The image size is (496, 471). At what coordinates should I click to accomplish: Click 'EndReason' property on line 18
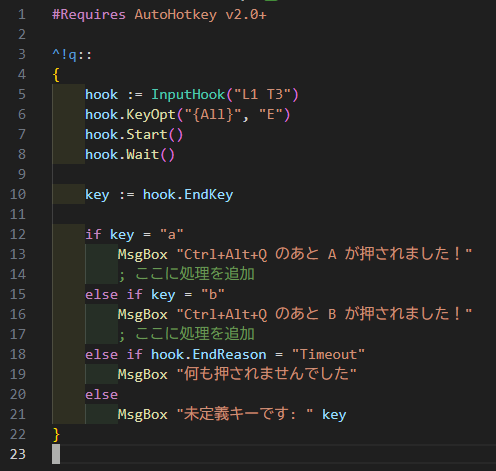click(229, 355)
